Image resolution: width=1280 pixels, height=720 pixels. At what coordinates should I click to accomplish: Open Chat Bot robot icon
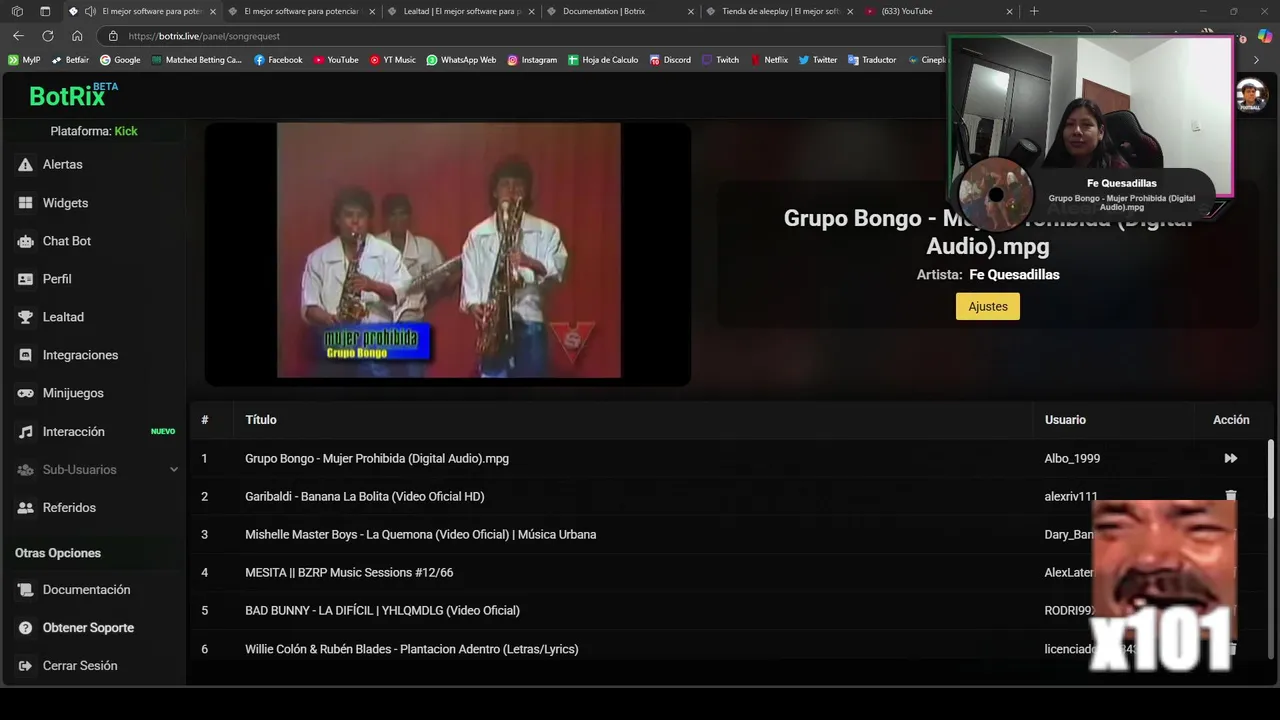[25, 241]
